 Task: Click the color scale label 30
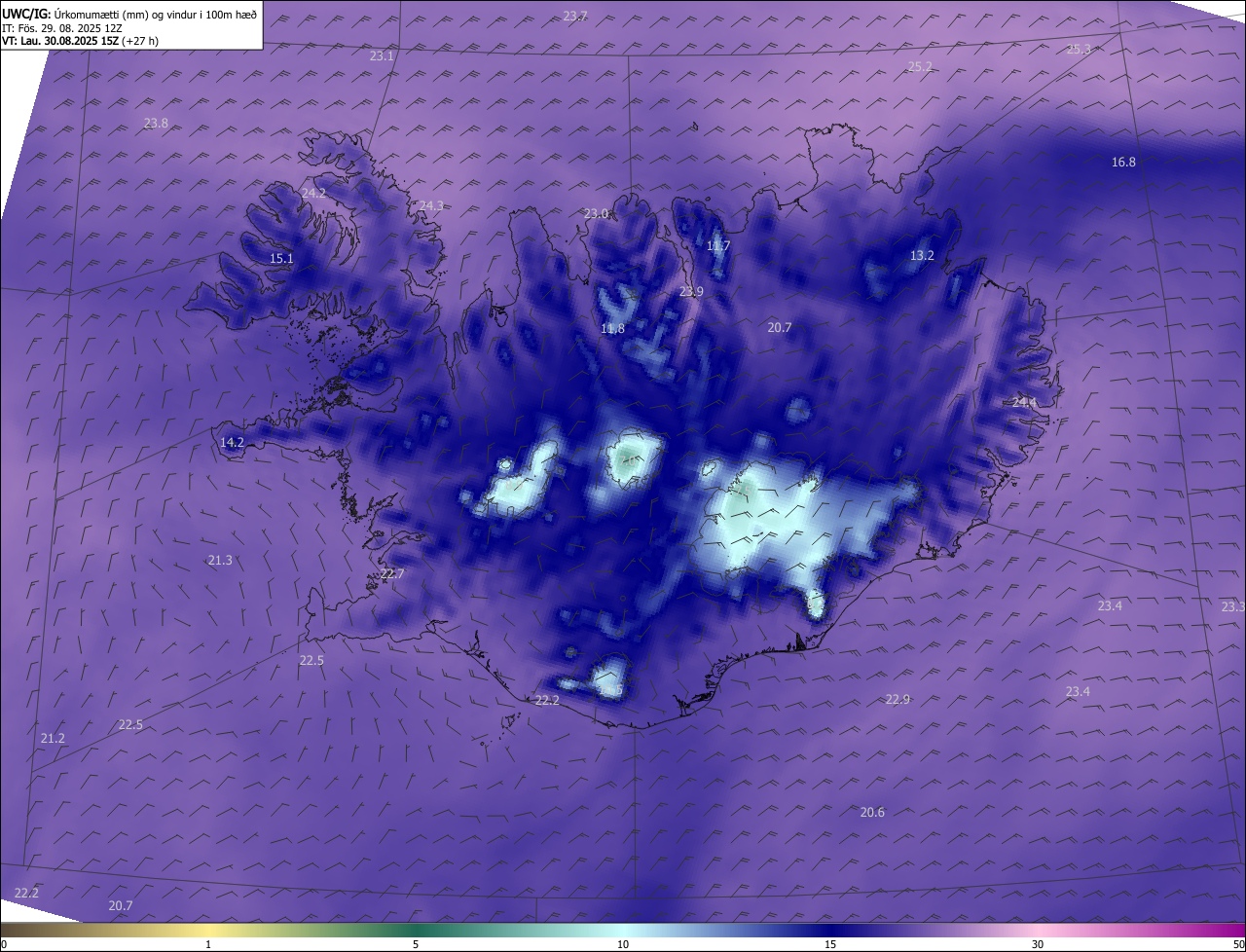(x=1038, y=944)
